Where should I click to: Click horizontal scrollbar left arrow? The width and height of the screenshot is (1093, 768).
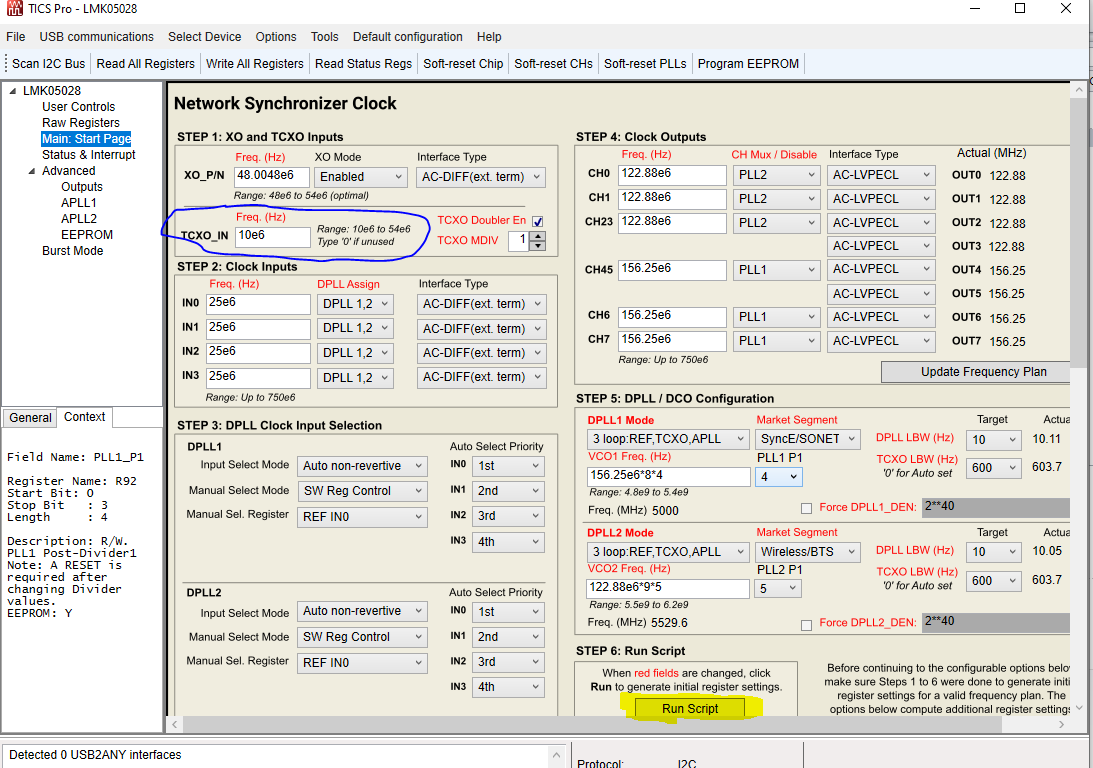[x=175, y=725]
